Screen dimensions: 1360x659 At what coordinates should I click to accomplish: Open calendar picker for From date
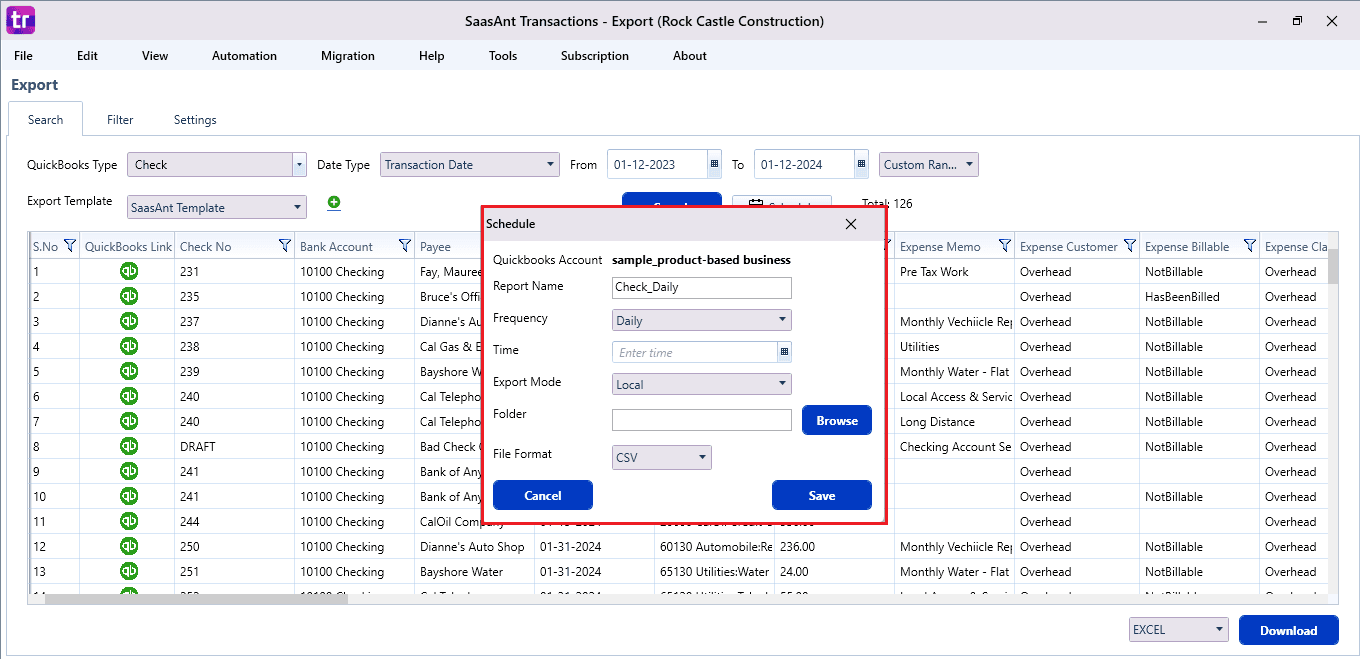[714, 164]
